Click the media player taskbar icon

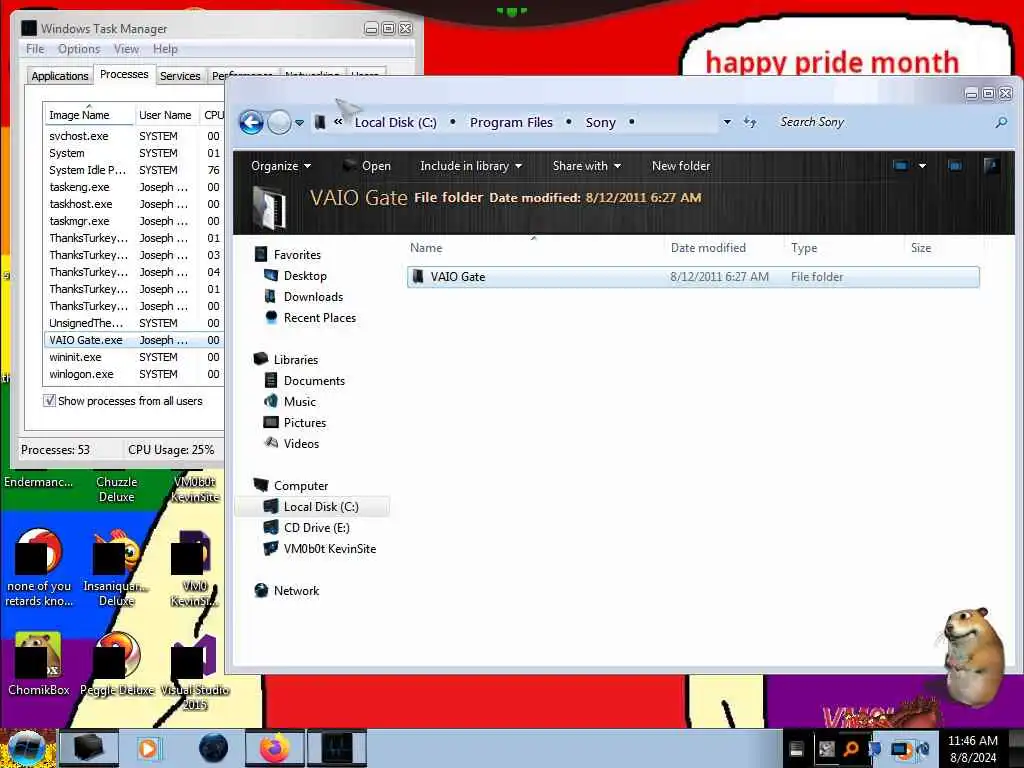(150, 748)
